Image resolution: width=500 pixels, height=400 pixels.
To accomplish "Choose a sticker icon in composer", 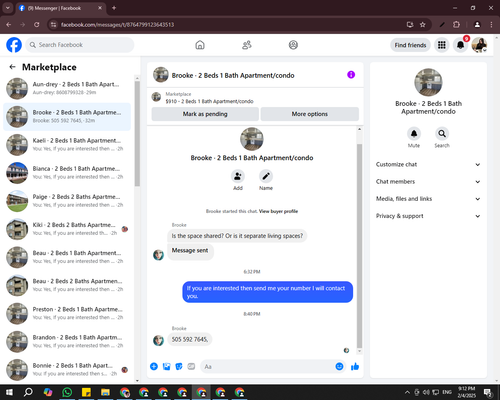I will click(x=179, y=367).
